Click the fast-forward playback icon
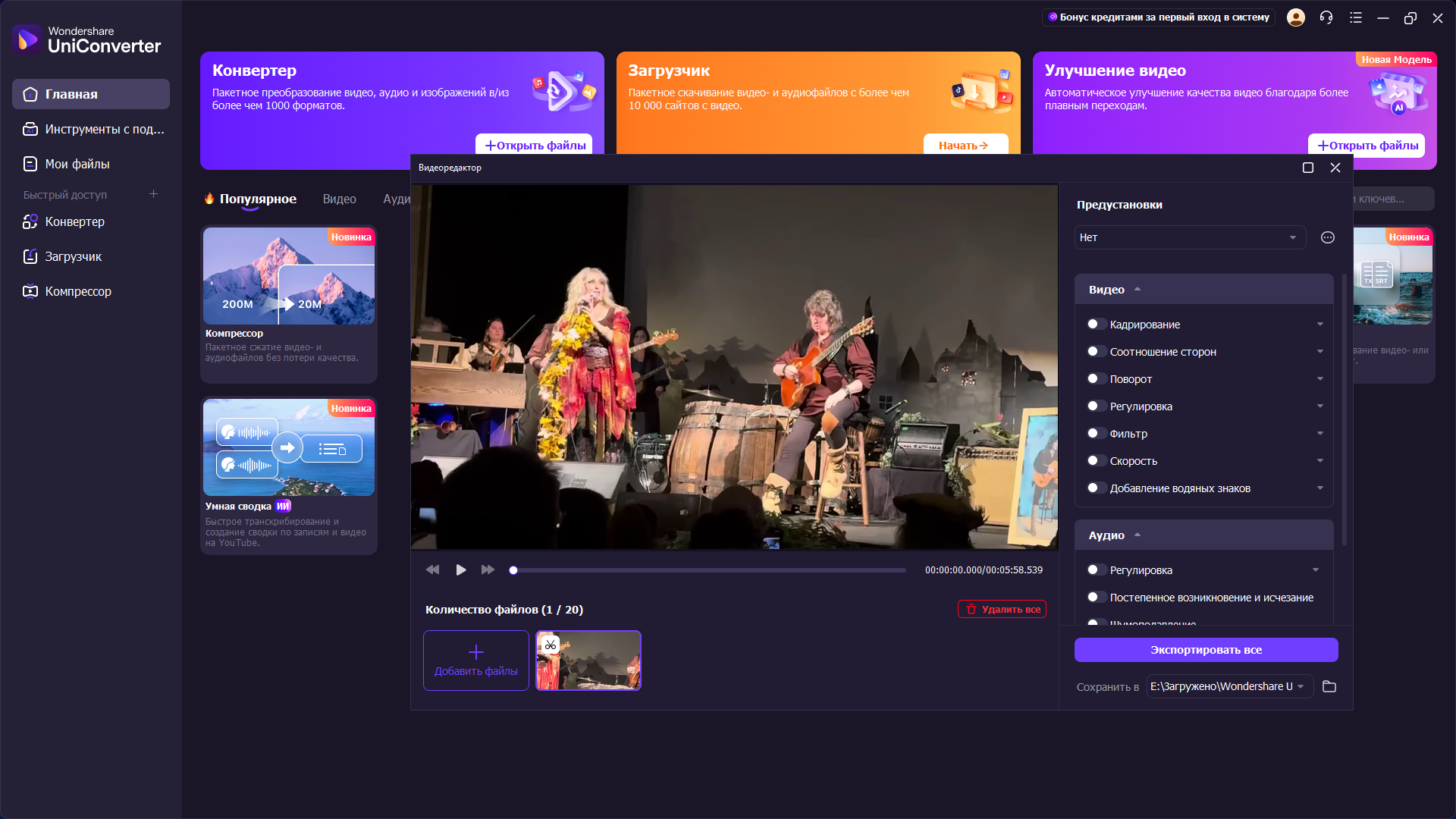Viewport: 1456px width, 819px height. [x=488, y=570]
